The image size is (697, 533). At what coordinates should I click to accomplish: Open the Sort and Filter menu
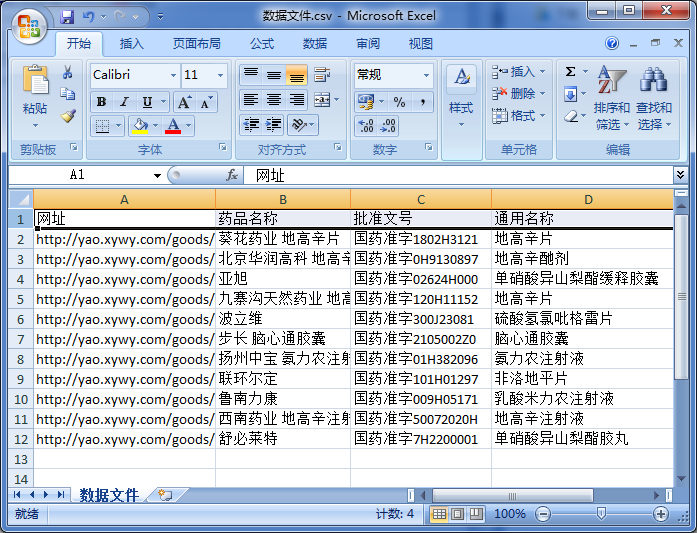(612, 98)
